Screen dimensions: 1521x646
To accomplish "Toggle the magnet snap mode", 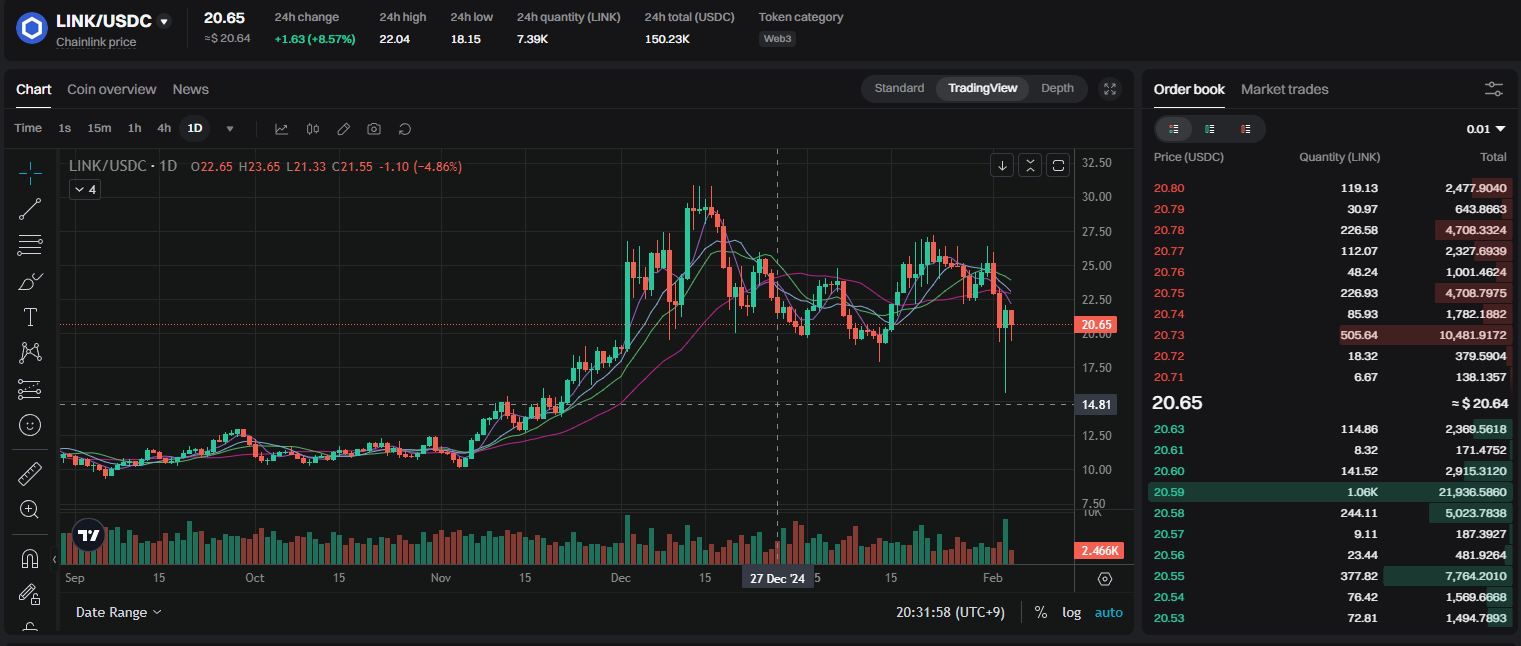I will [30, 558].
